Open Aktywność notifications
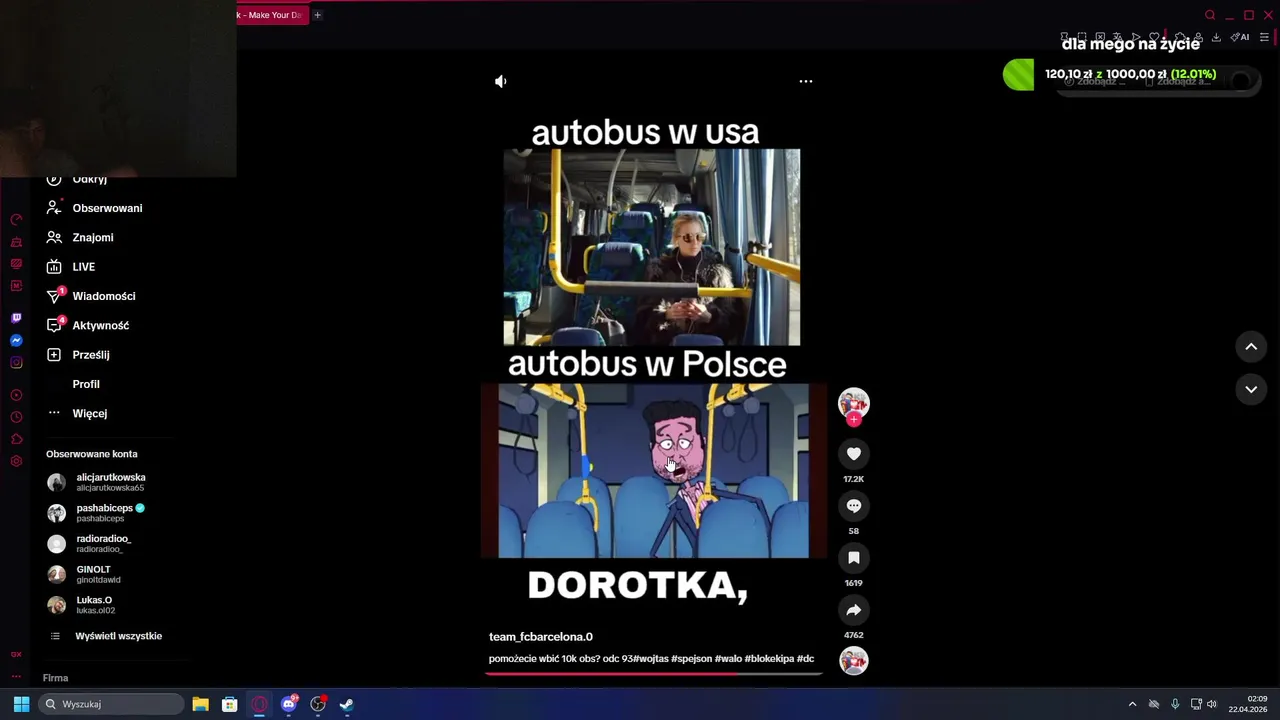This screenshot has height=720, width=1280. click(x=88, y=325)
